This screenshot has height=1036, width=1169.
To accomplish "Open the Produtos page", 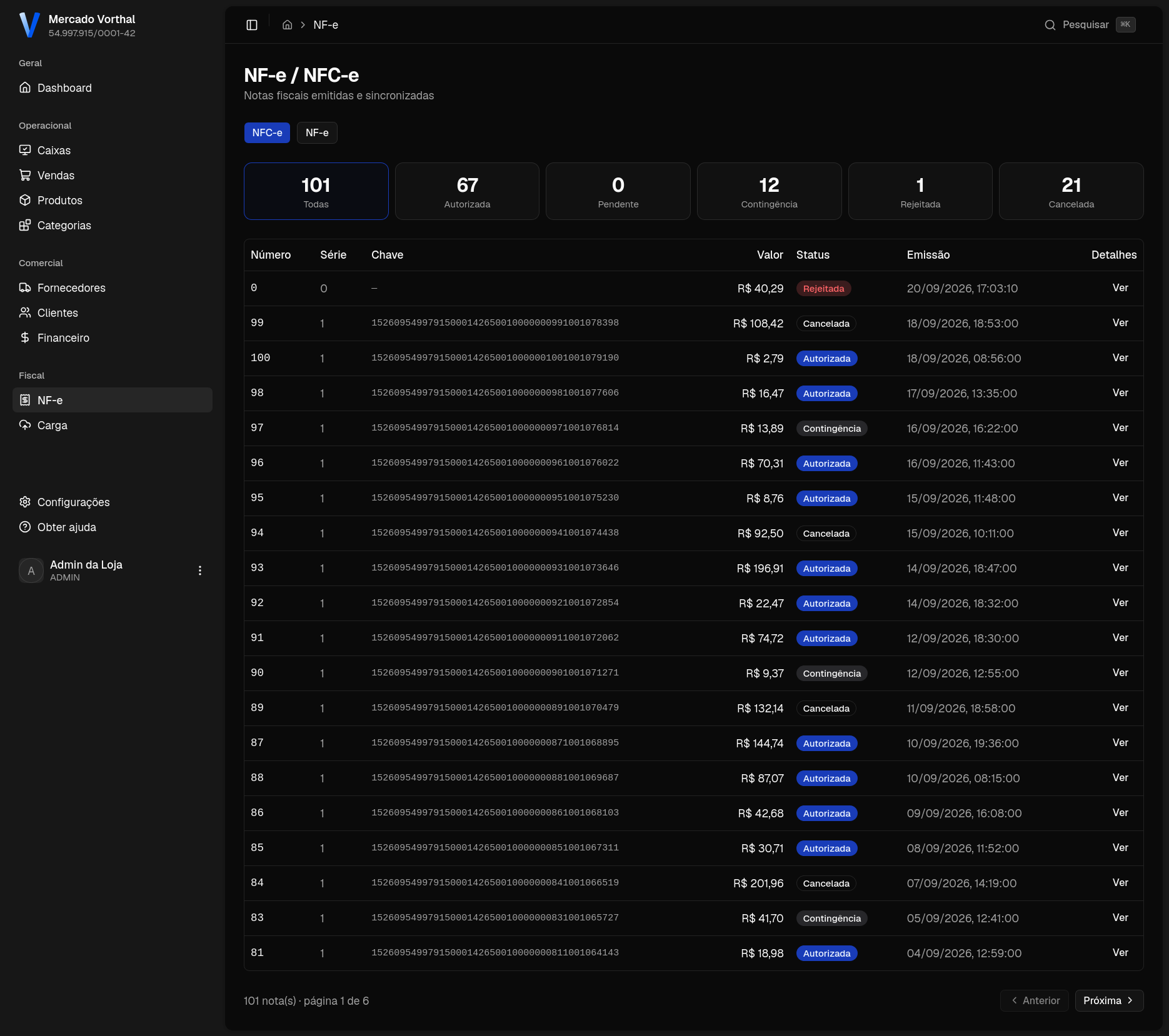I will [113, 201].
